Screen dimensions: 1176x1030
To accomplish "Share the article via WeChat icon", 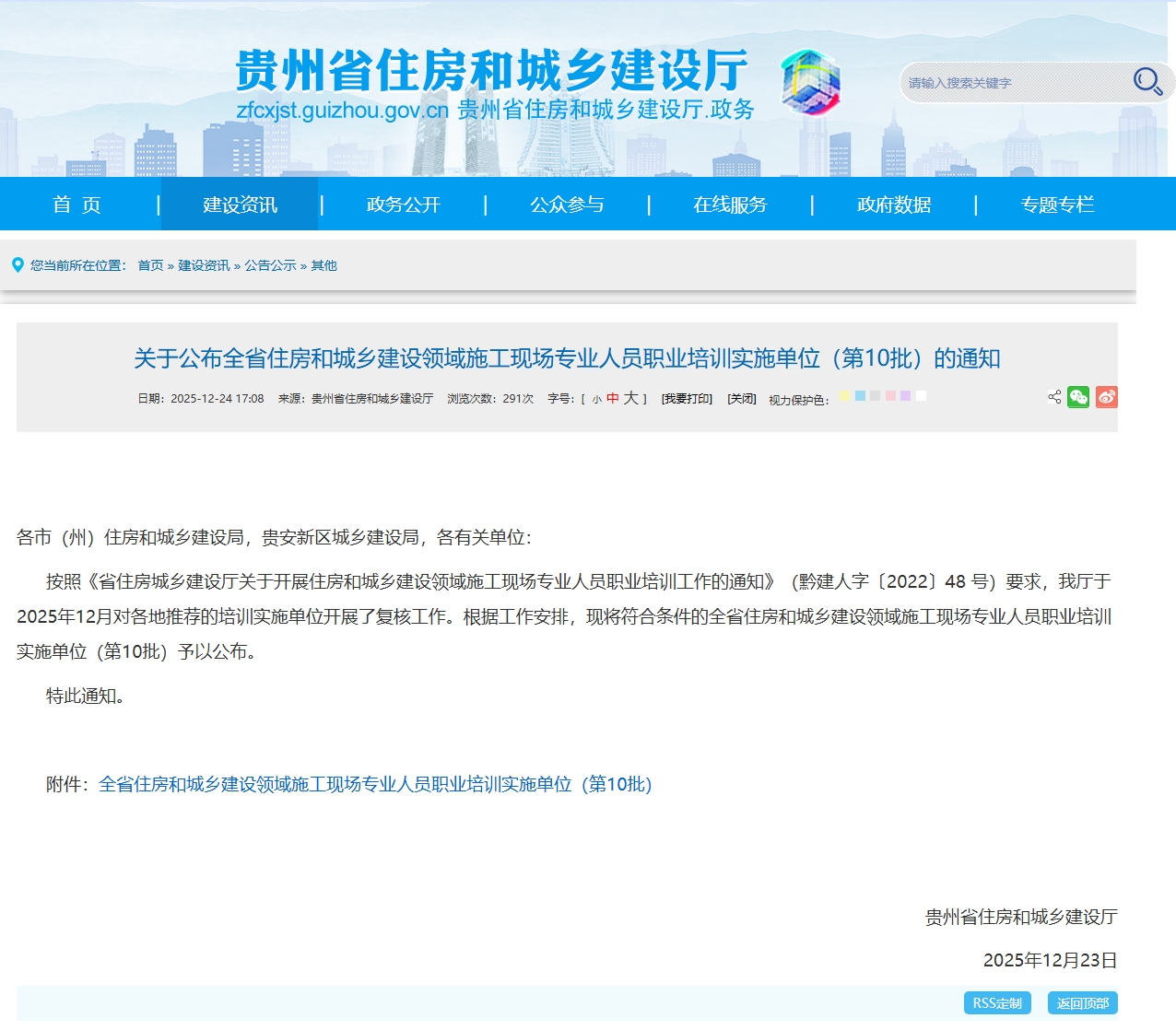I will tap(1078, 397).
